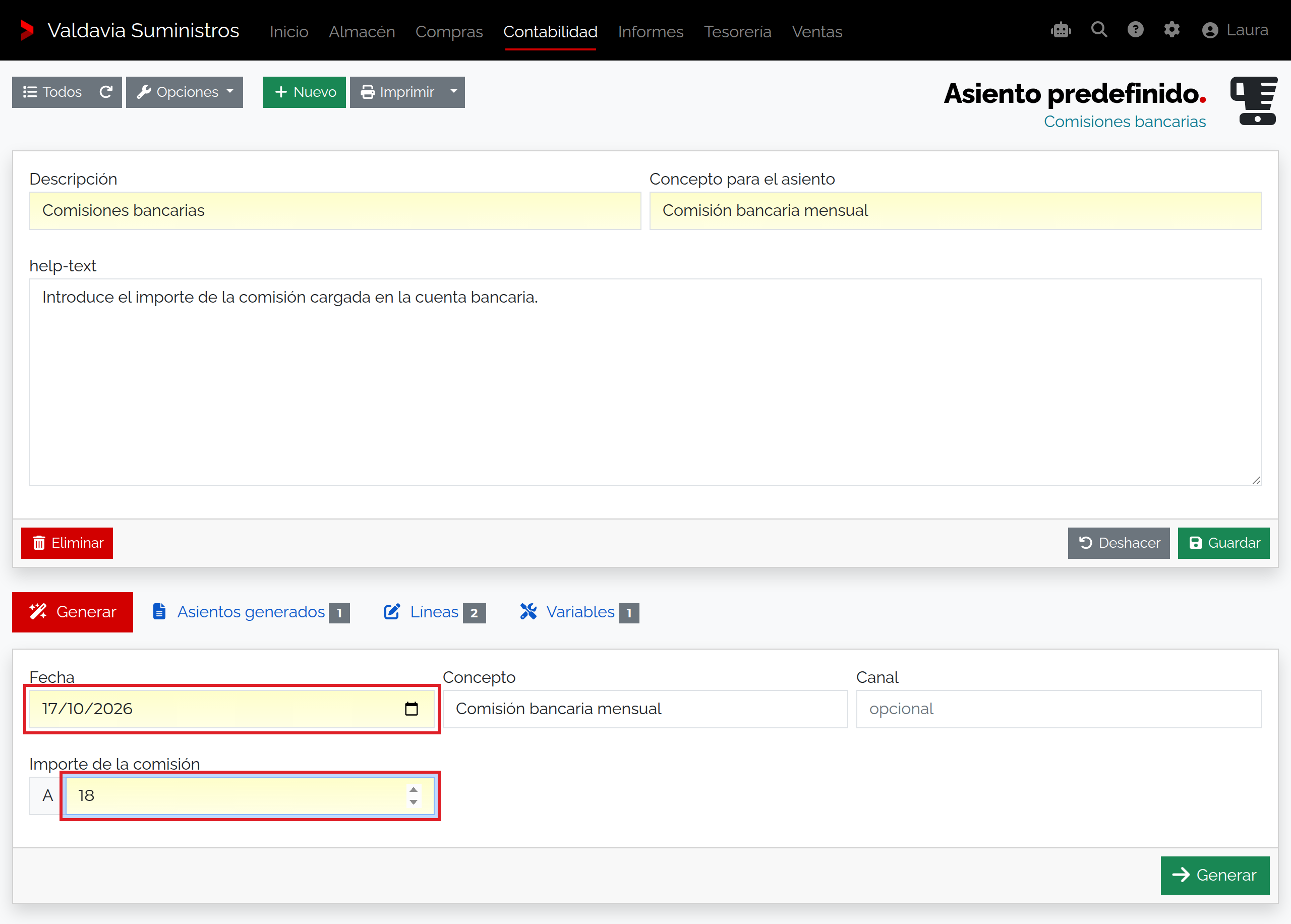Go to the Inicio menu
The width and height of the screenshot is (1291, 924).
pos(289,31)
